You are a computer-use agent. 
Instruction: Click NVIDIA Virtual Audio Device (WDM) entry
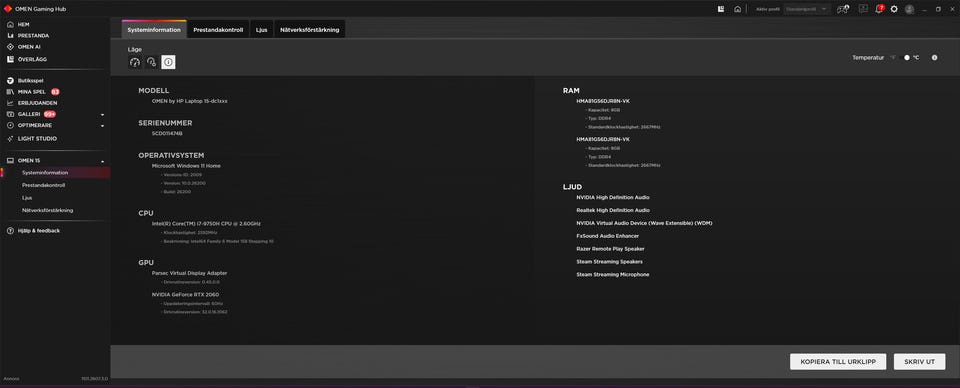(644, 223)
